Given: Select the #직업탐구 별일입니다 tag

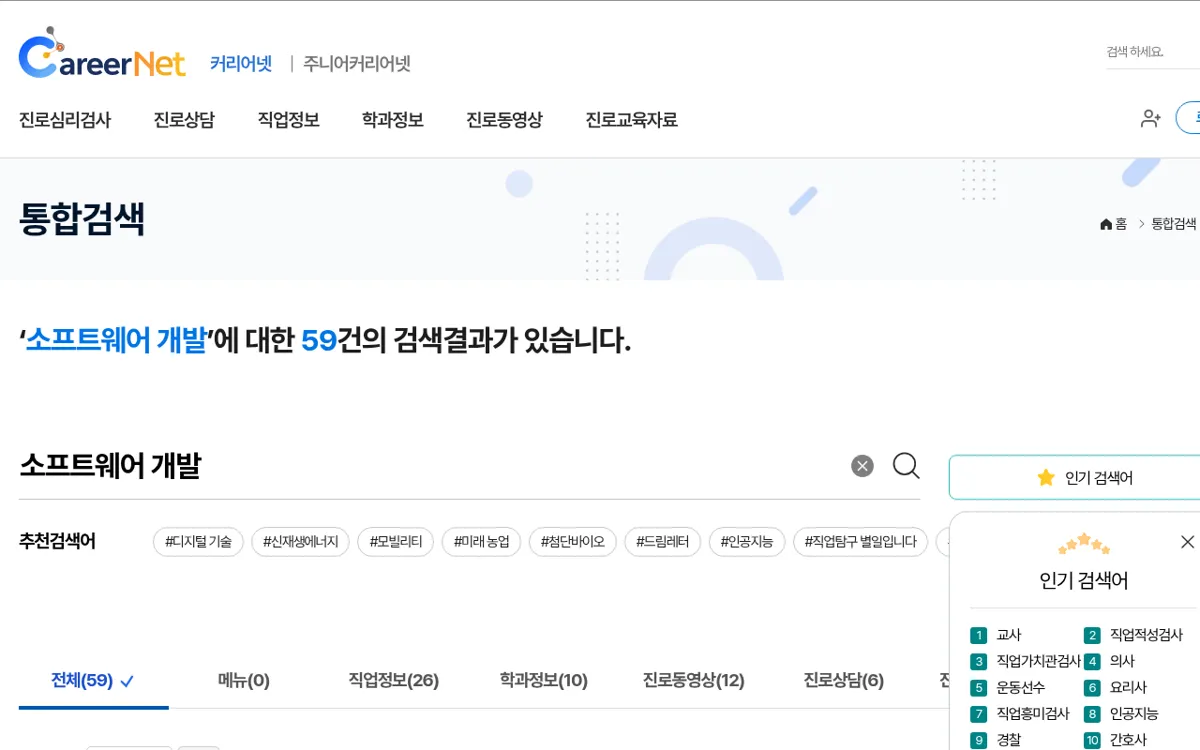Looking at the screenshot, I should [x=860, y=542].
